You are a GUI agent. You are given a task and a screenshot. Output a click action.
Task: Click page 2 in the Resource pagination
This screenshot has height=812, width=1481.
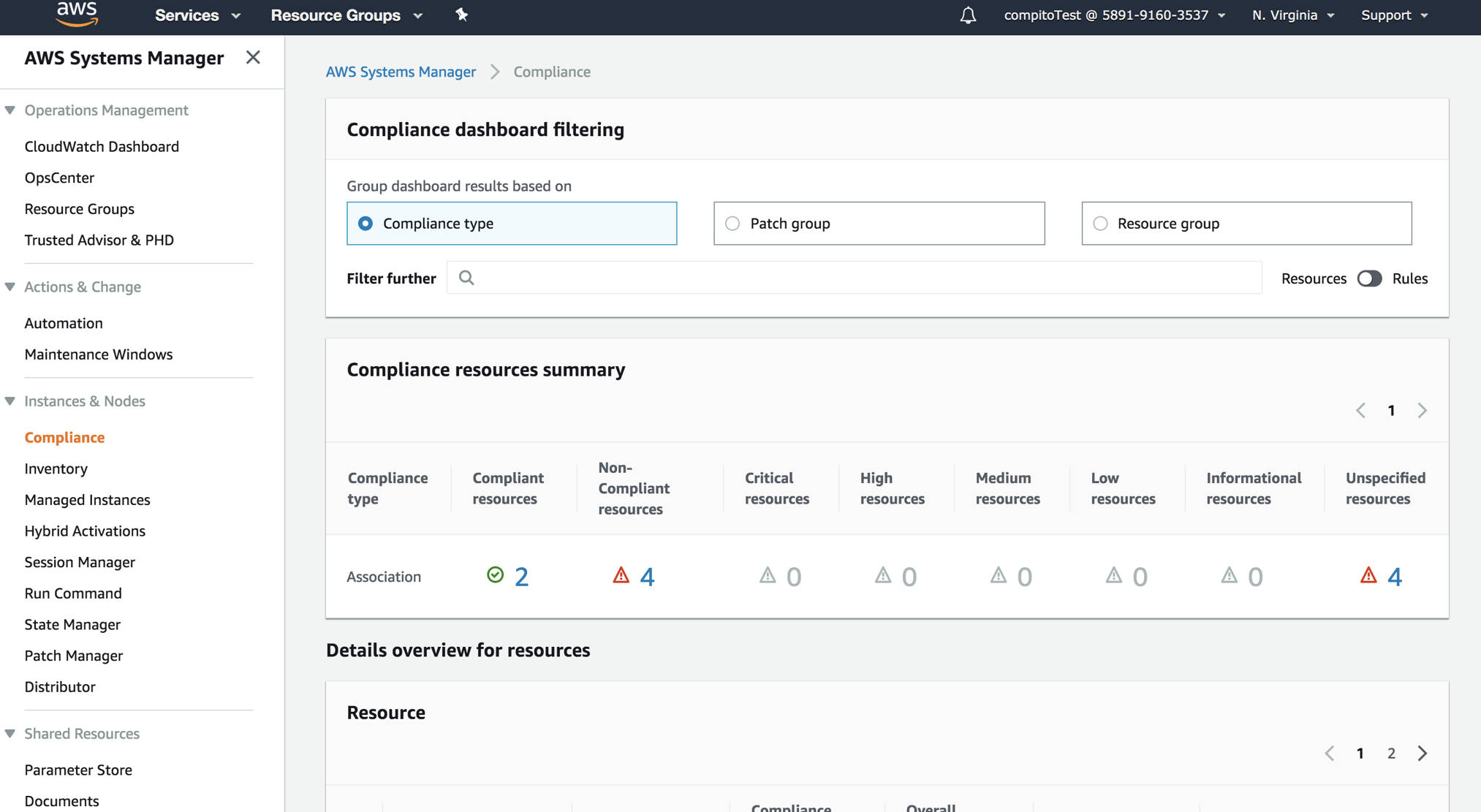(1391, 753)
